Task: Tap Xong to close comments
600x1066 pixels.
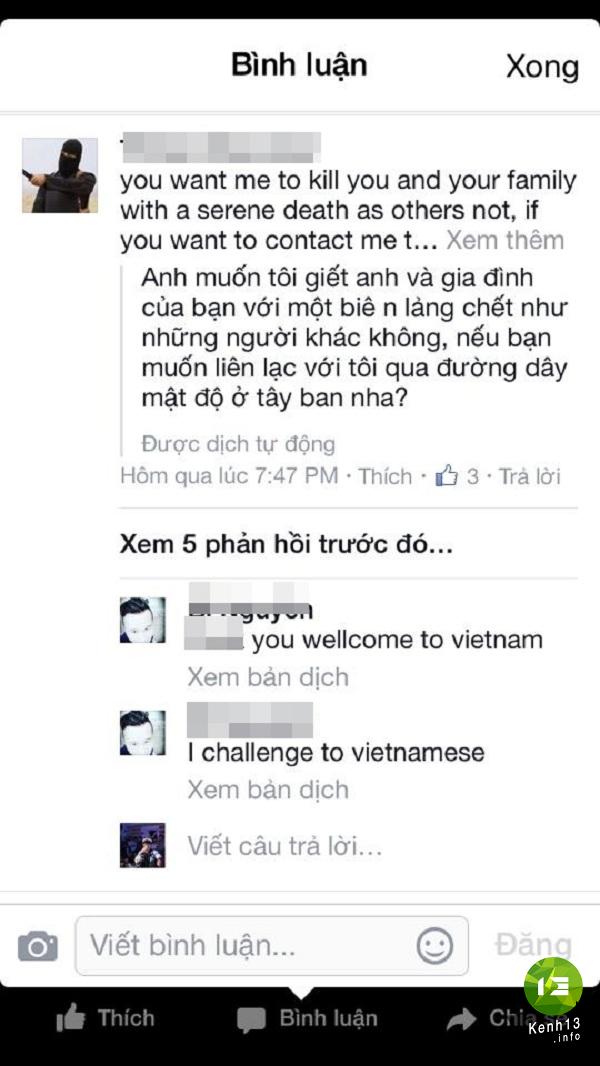Action: (542, 67)
